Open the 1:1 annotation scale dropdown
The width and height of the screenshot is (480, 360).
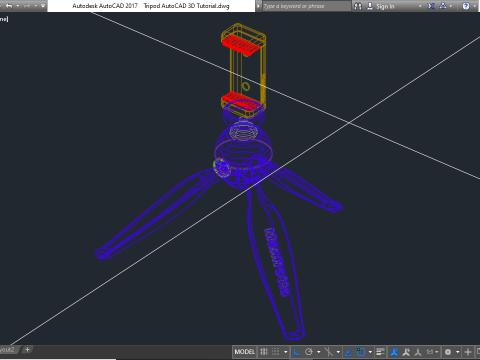(432, 352)
